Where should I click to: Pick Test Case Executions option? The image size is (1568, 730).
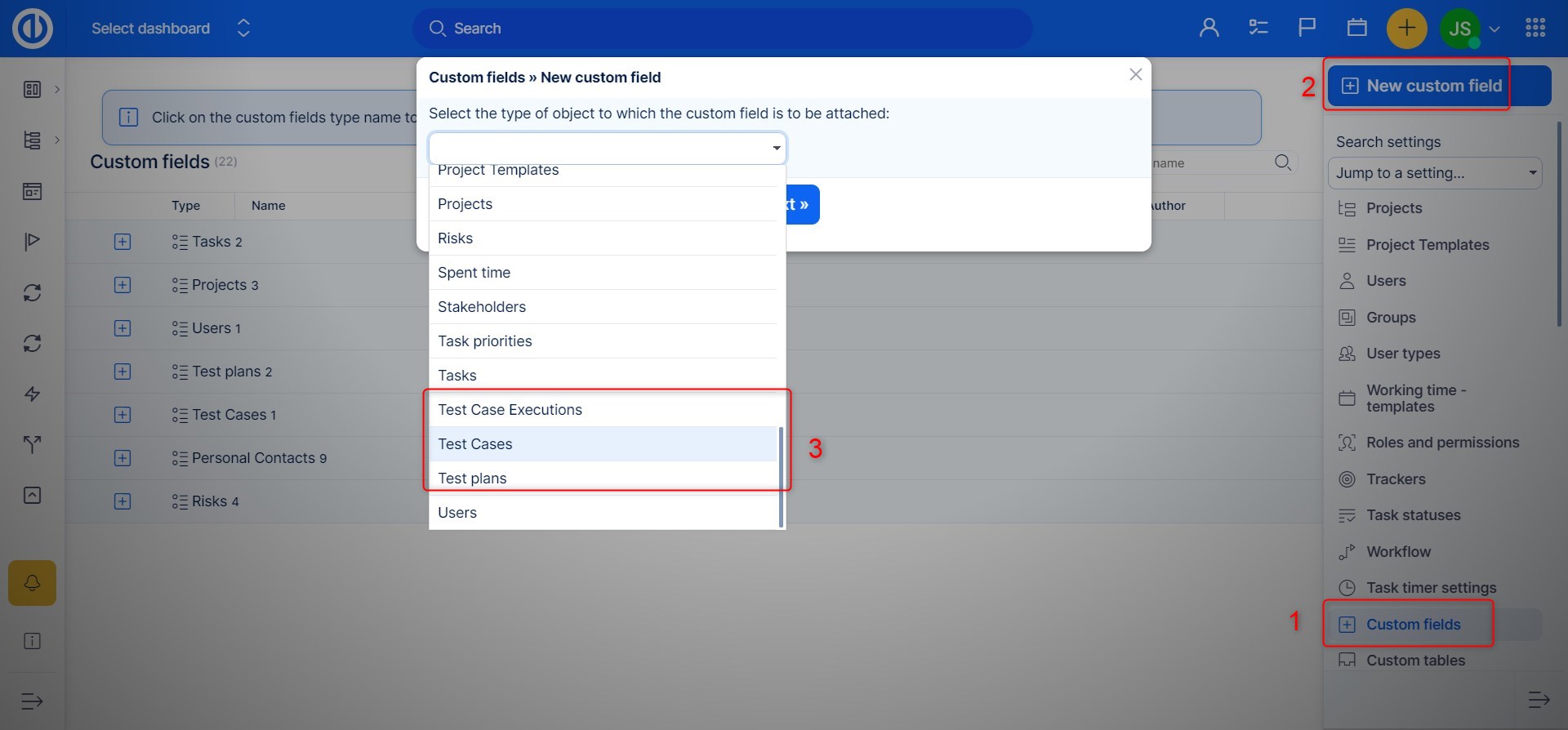tap(510, 410)
